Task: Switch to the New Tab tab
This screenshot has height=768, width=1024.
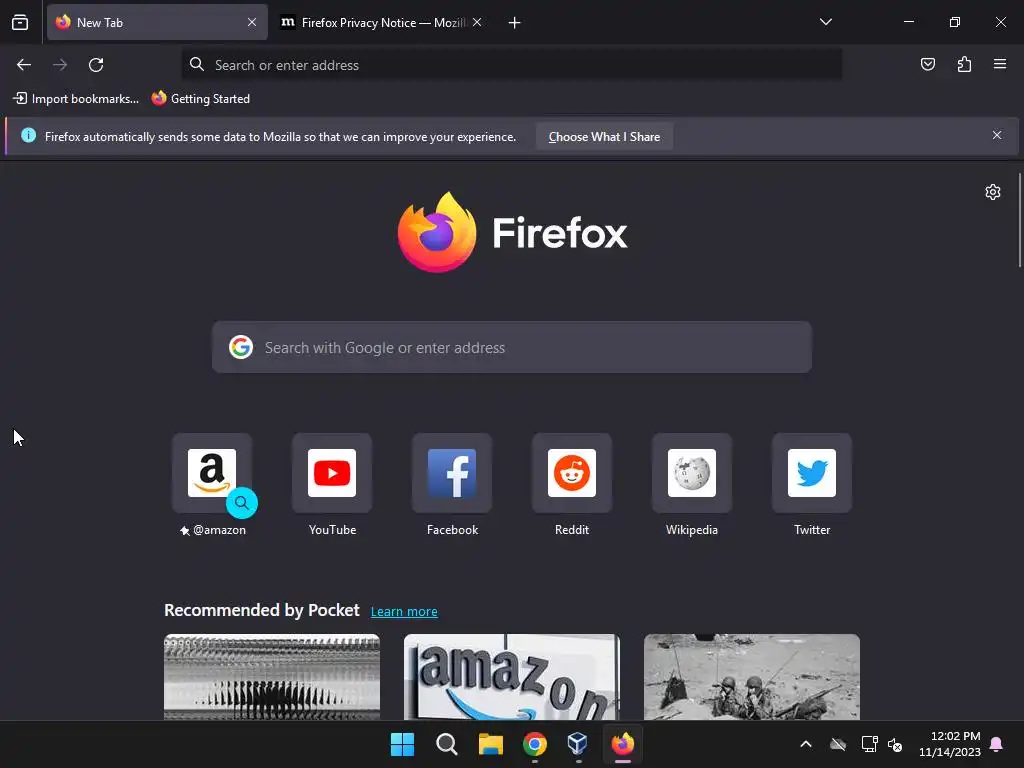Action: coord(157,22)
